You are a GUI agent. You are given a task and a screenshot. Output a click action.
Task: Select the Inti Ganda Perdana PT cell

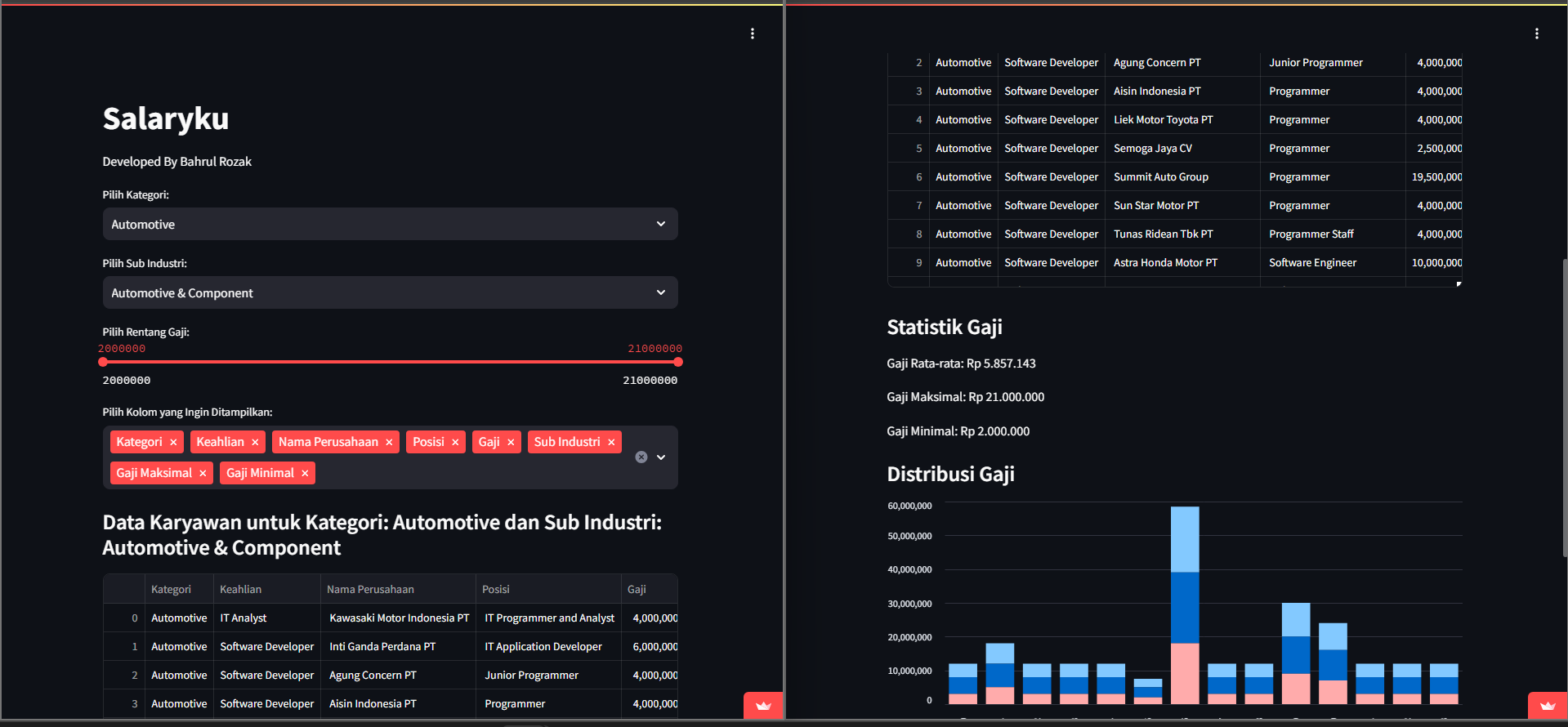pyautogui.click(x=398, y=646)
